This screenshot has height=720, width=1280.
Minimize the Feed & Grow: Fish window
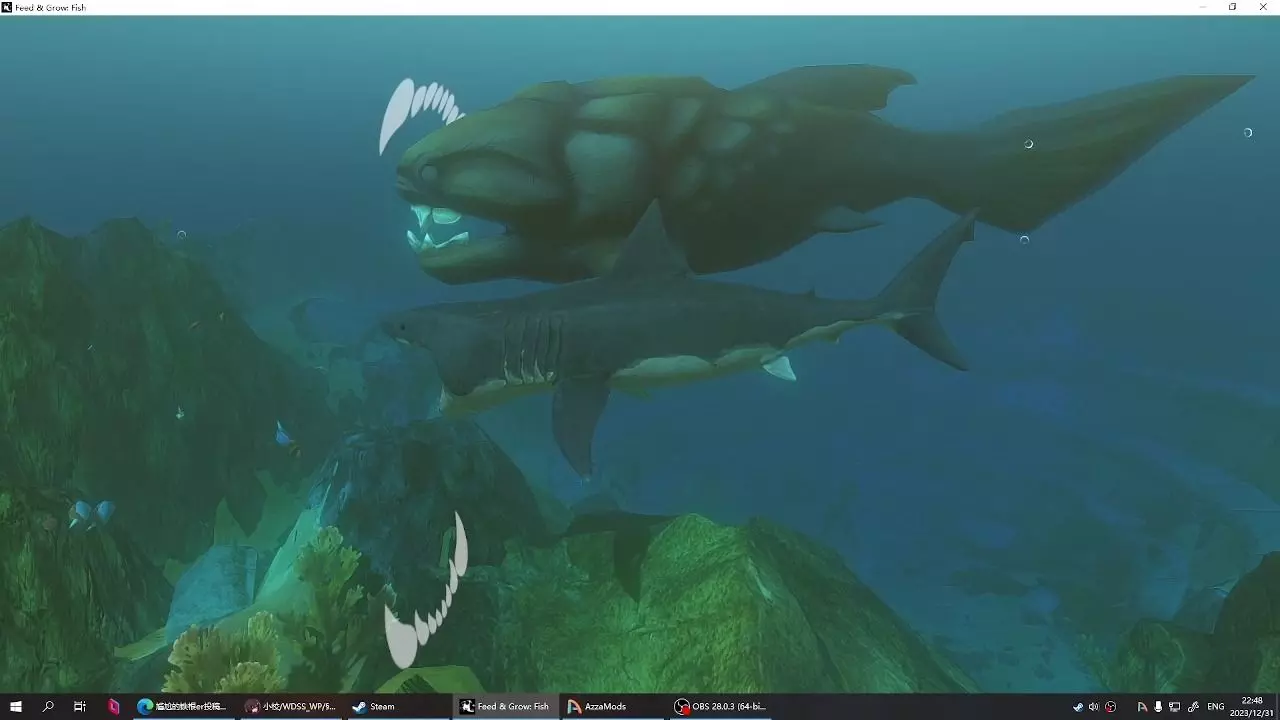pos(1203,7)
